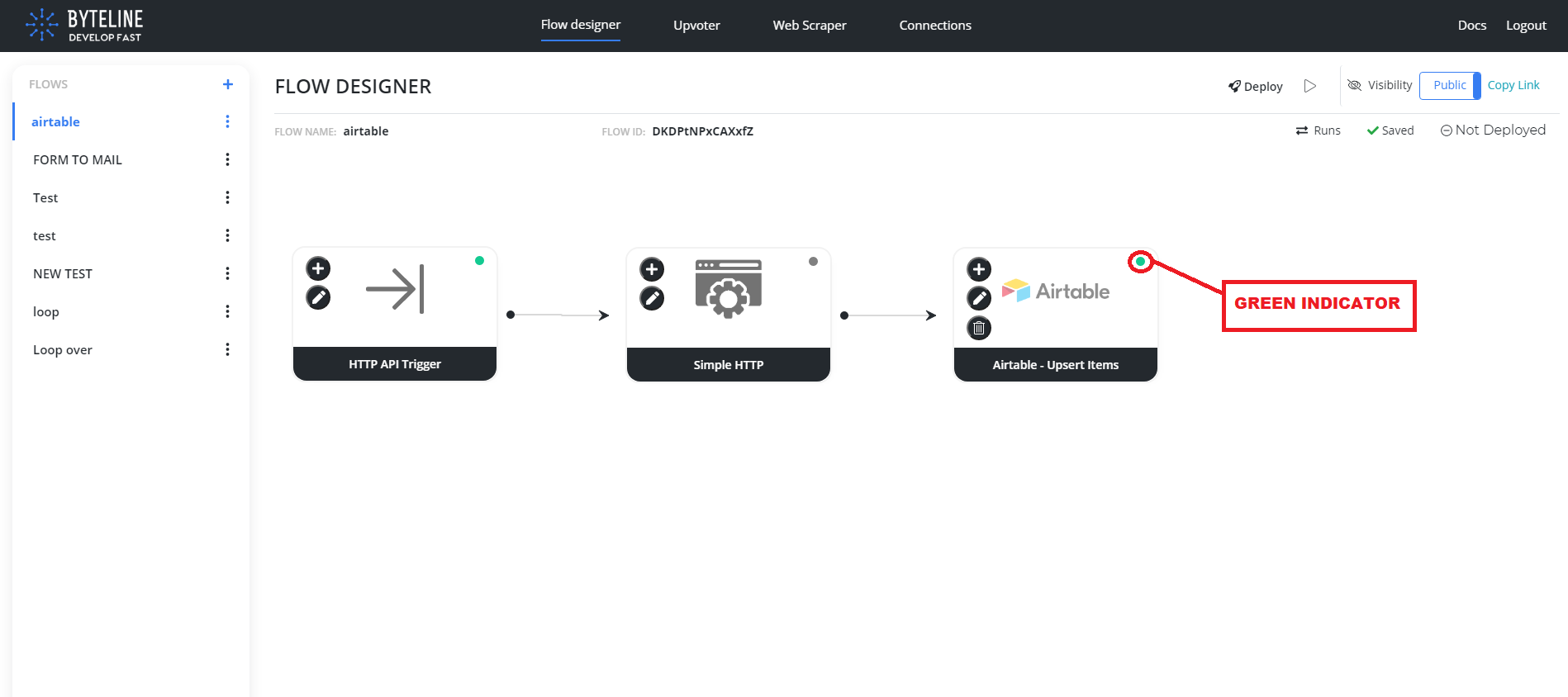The width and height of the screenshot is (1568, 697).
Task: Open the Connections tab
Action: [935, 25]
